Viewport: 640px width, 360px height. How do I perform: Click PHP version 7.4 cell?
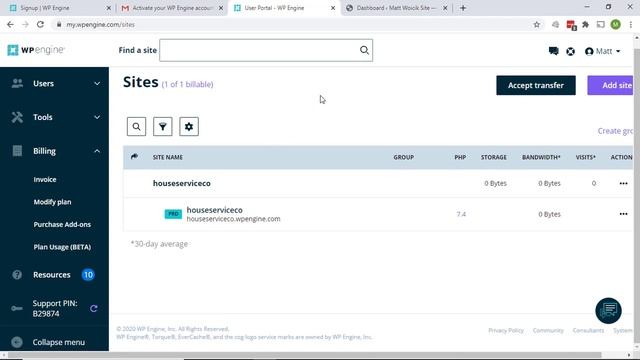(x=461, y=214)
